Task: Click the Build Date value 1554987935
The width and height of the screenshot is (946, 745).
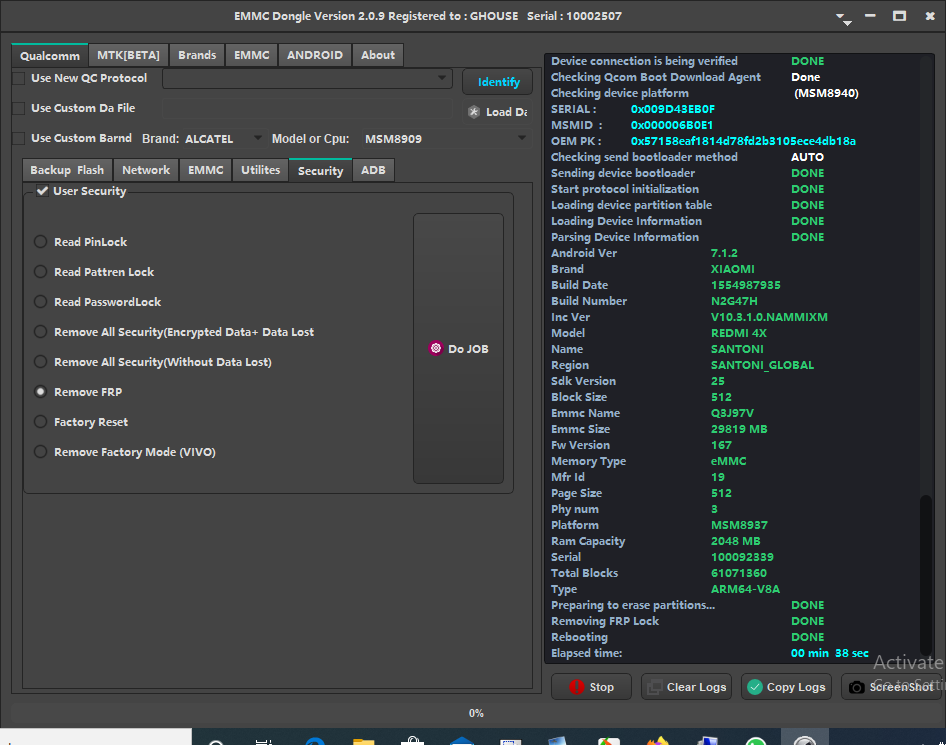Action: [746, 285]
